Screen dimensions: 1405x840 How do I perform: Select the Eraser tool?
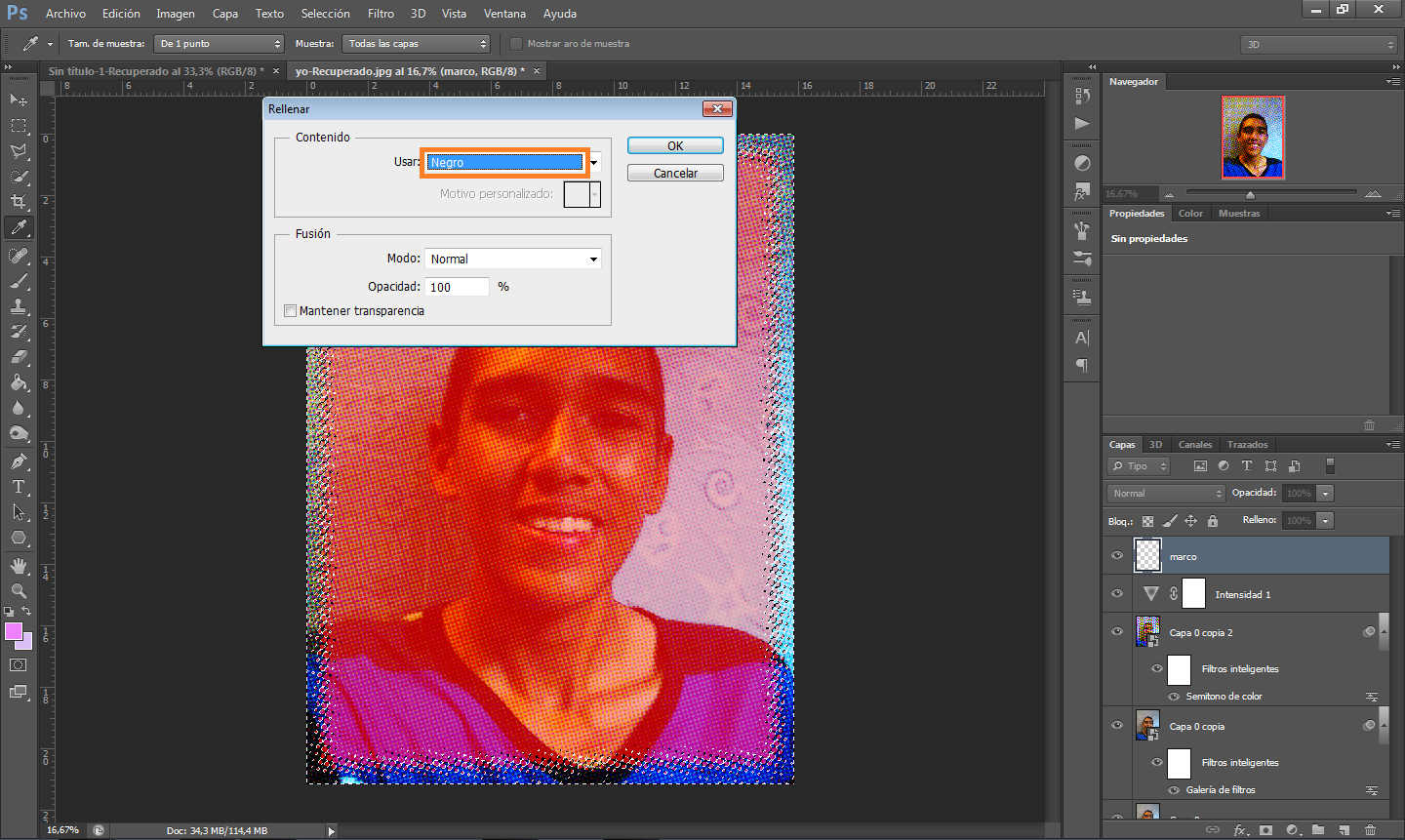(x=19, y=357)
